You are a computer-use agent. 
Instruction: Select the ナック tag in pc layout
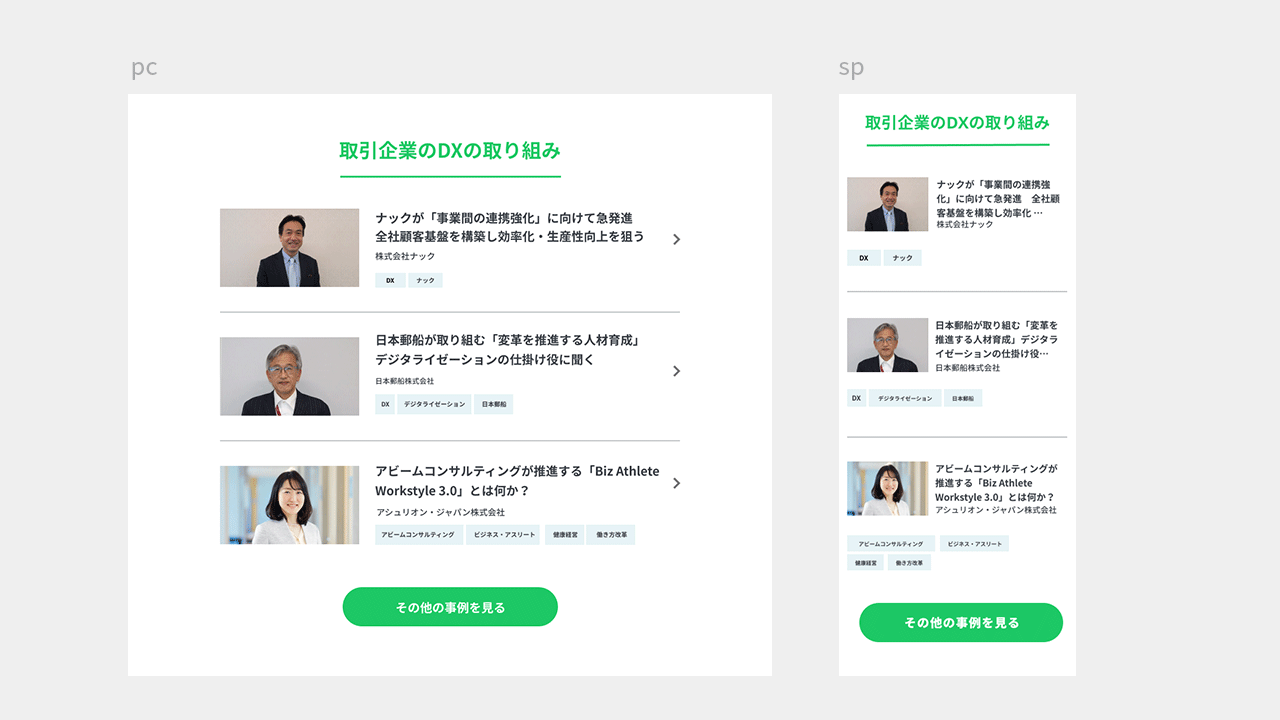425,280
